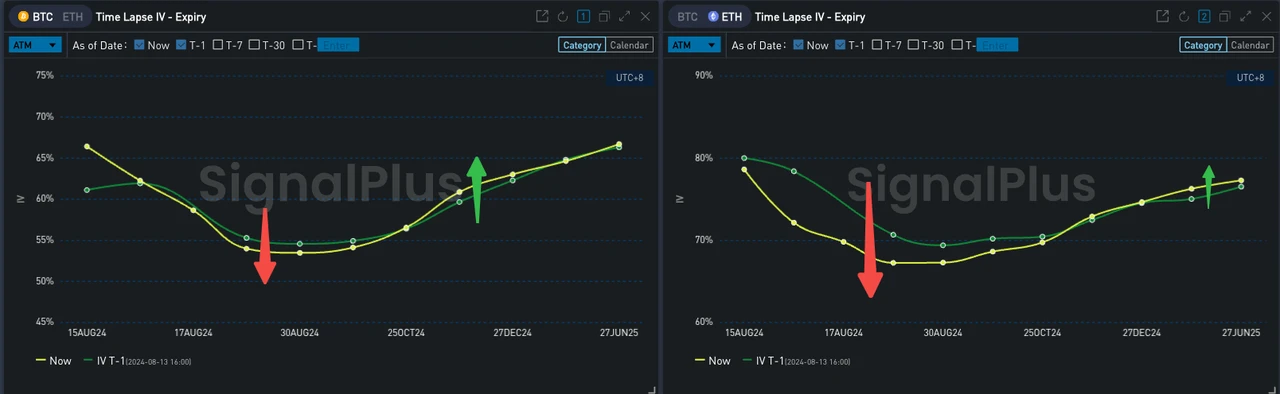1280x394 pixels.
Task: Open the ATM dropdown in the BTC panel
Action: pos(36,45)
